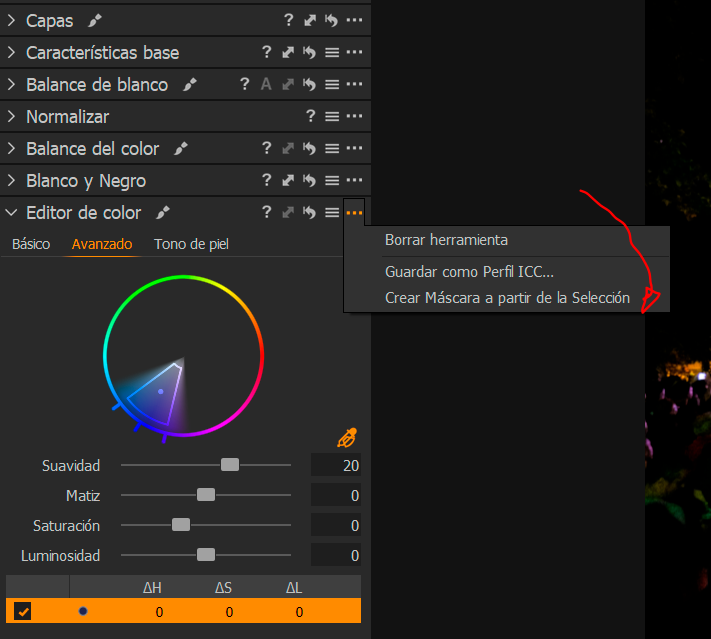Click the Luminosidad slider handle
The height and width of the screenshot is (639, 711).
(206, 555)
